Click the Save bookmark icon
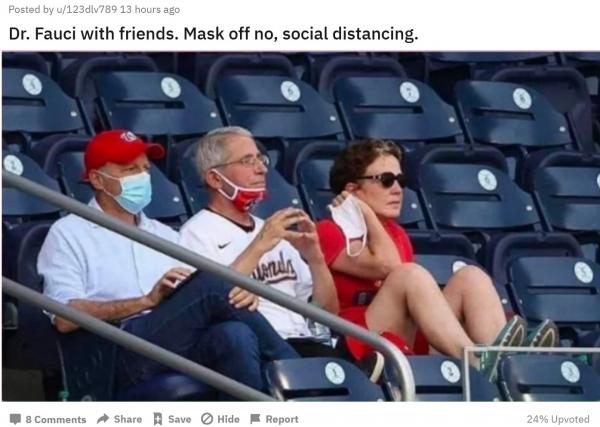 158,419
